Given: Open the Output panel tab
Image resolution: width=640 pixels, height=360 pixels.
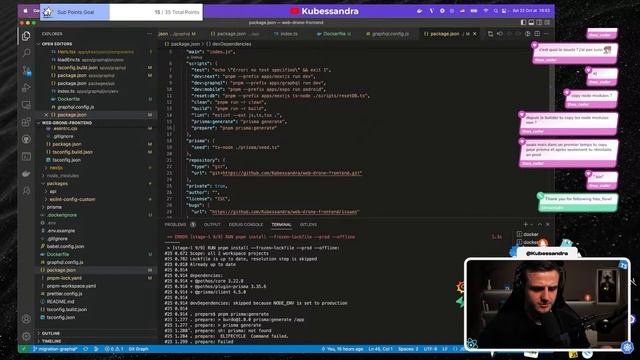Looking at the screenshot, I should 212,224.
